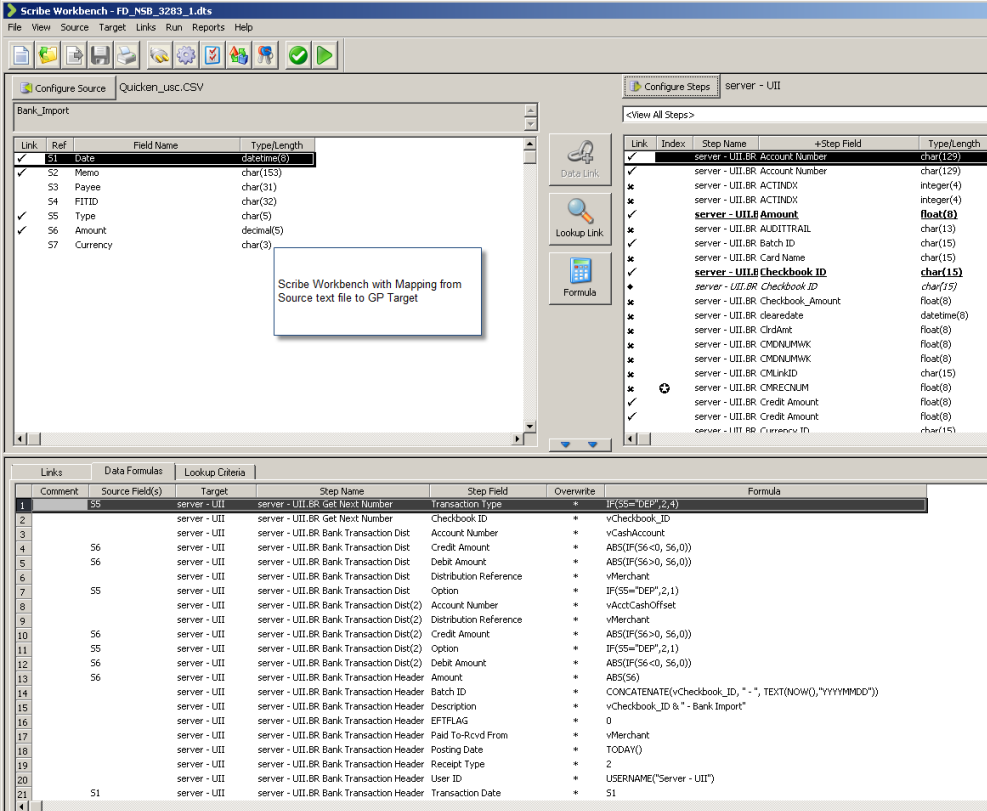
Task: Open the File menu
Action: pyautogui.click(x=14, y=27)
